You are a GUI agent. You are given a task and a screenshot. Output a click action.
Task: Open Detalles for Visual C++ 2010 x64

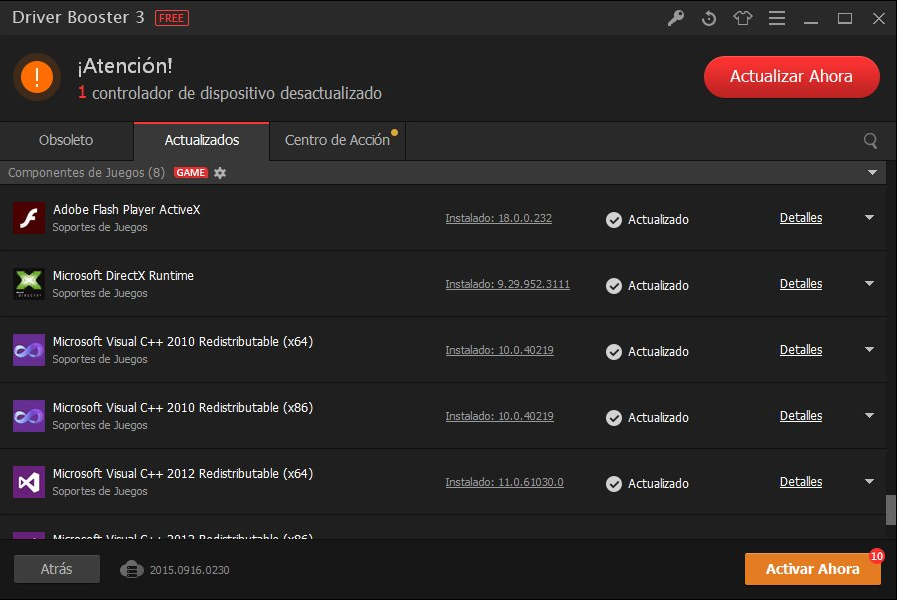point(801,349)
